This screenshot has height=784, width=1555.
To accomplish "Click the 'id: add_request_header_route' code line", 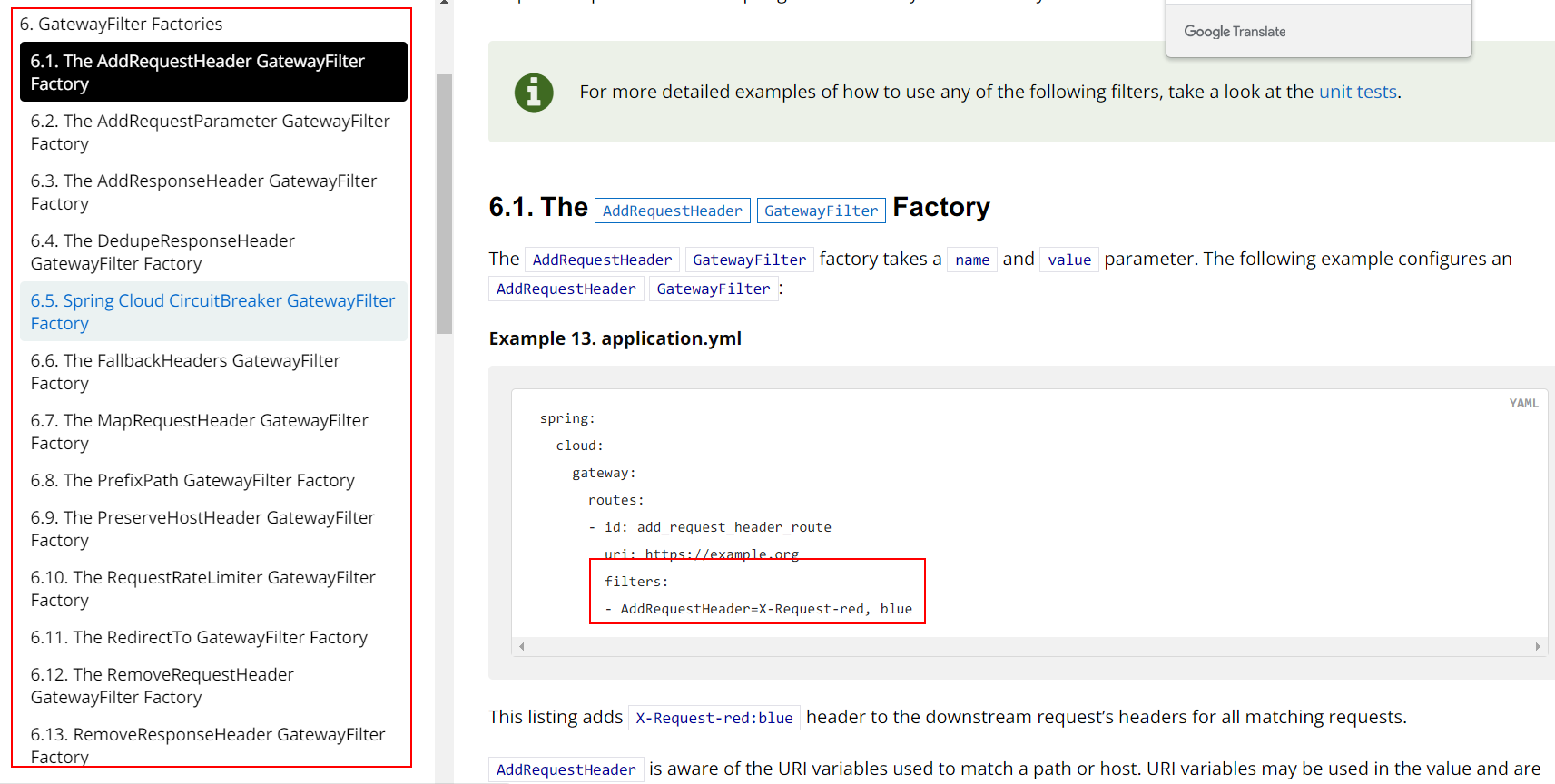I will point(710,527).
